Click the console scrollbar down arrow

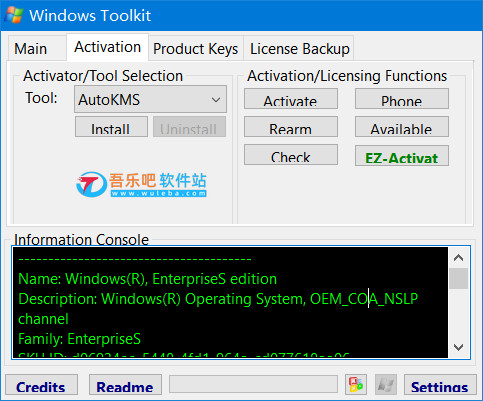[459, 347]
